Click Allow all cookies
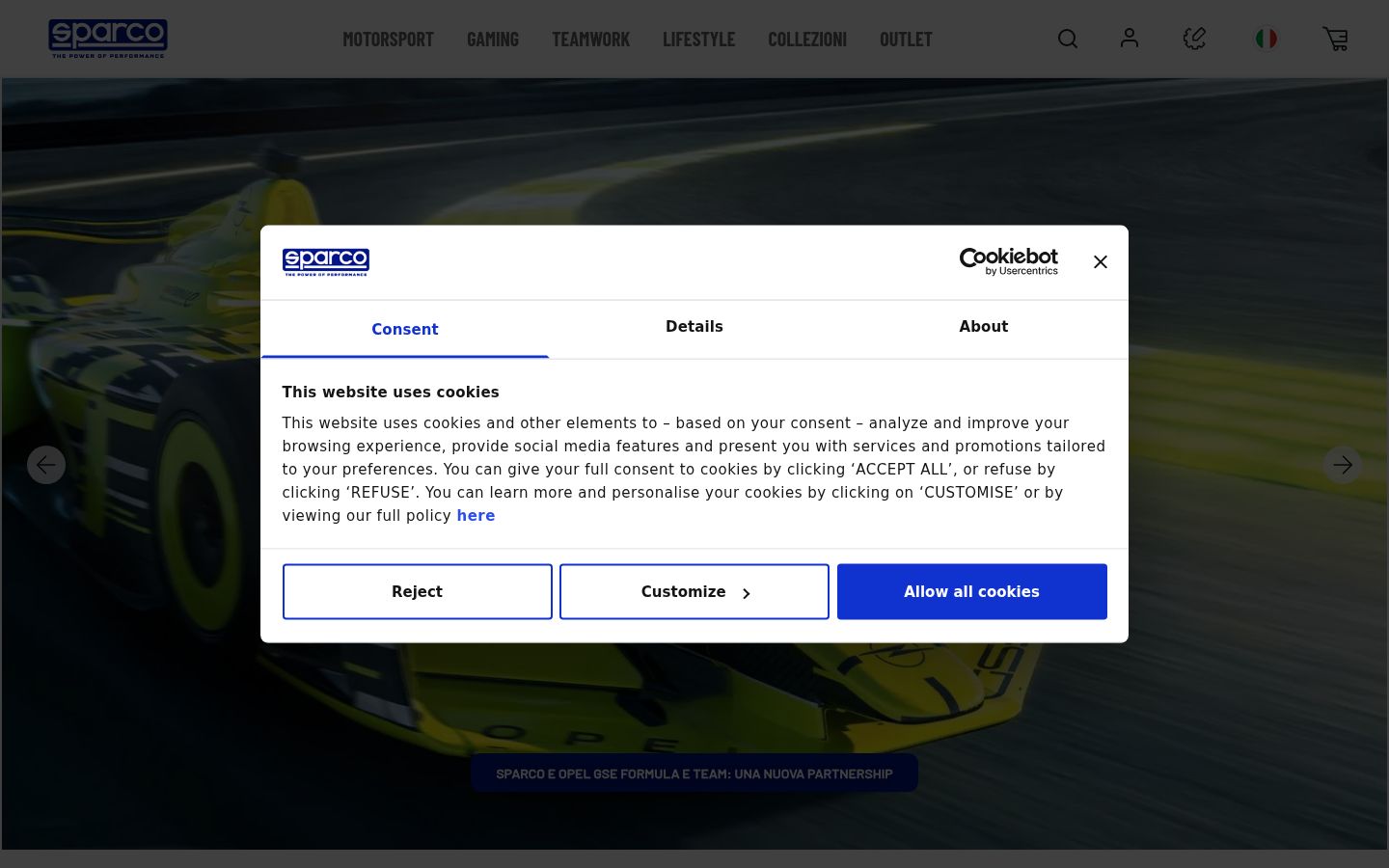 [x=972, y=592]
